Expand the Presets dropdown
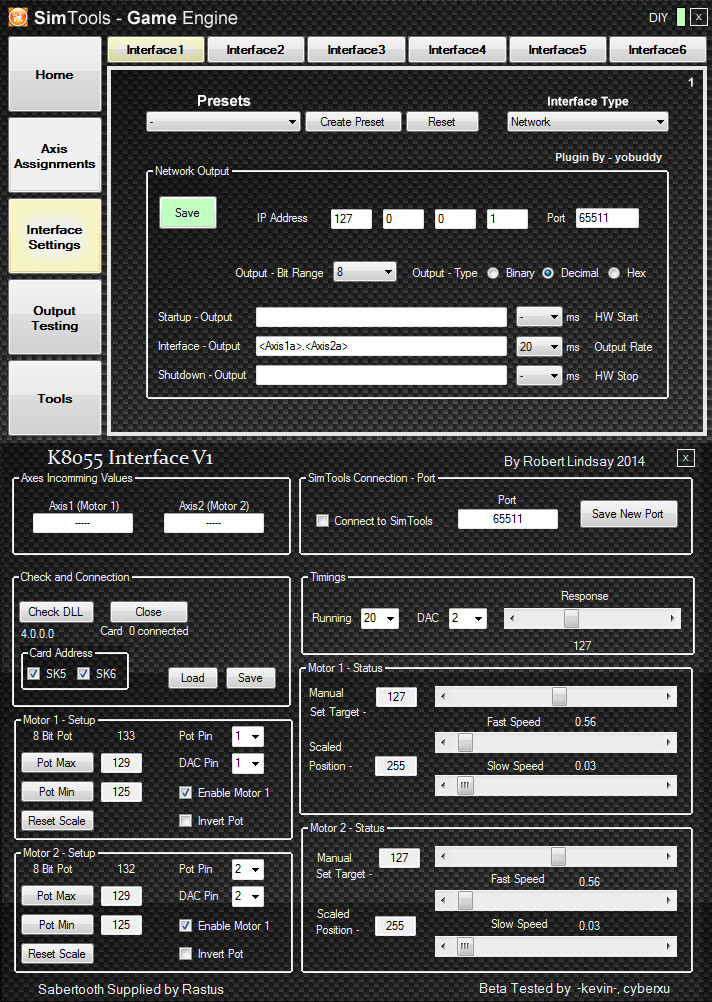712x1002 pixels. pos(223,121)
